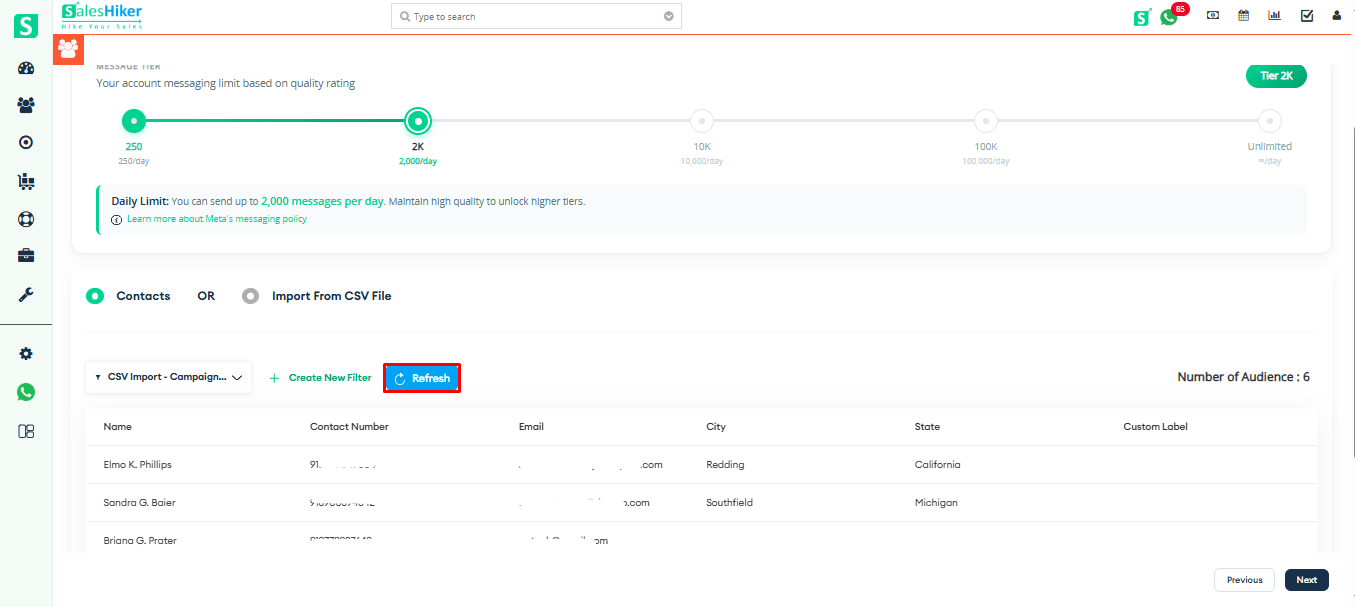1355x607 pixels.
Task: Click the target circle icon in sidebar
Action: pos(26,143)
